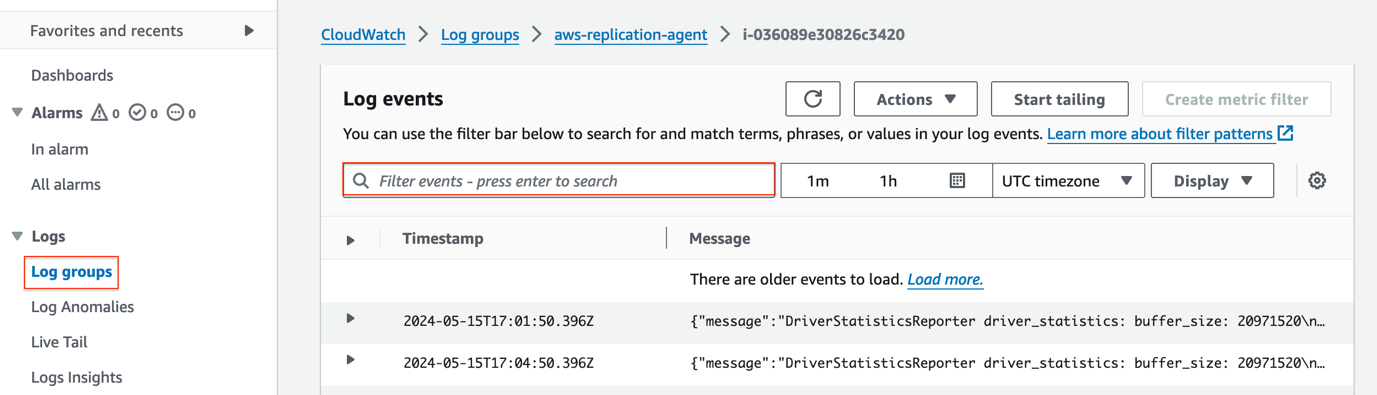Open Log Anomalies in the sidebar
This screenshot has width=1377, height=395.
[x=83, y=307]
